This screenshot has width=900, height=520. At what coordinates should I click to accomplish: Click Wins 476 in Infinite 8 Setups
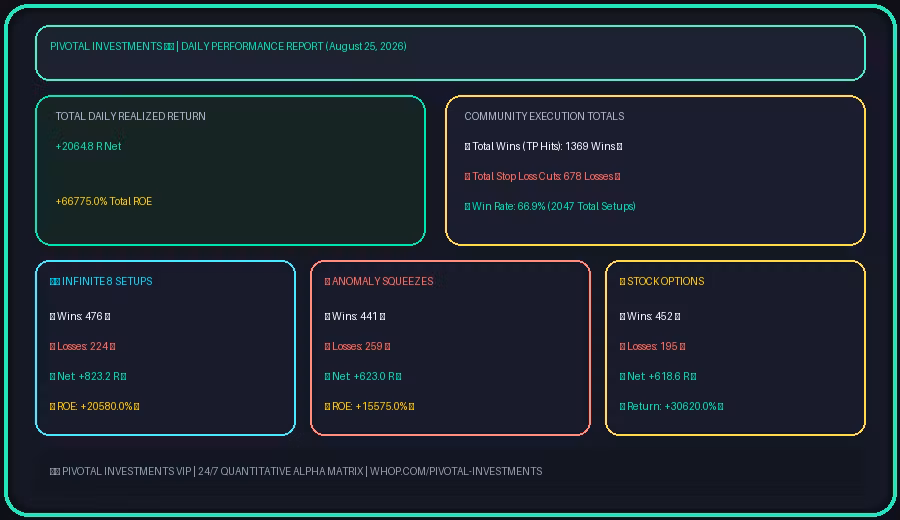(x=80, y=316)
